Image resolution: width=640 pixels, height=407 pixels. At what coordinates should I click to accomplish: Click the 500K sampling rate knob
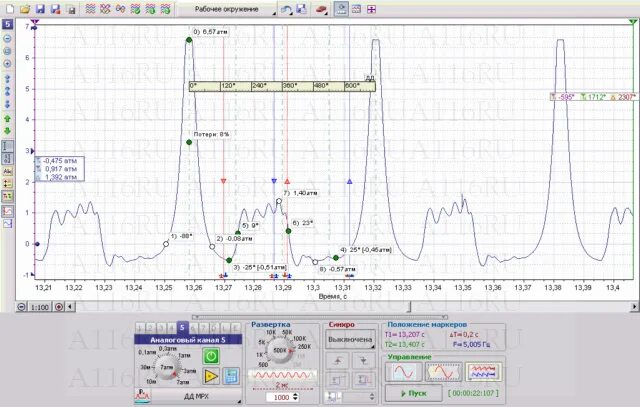[x=280, y=350]
